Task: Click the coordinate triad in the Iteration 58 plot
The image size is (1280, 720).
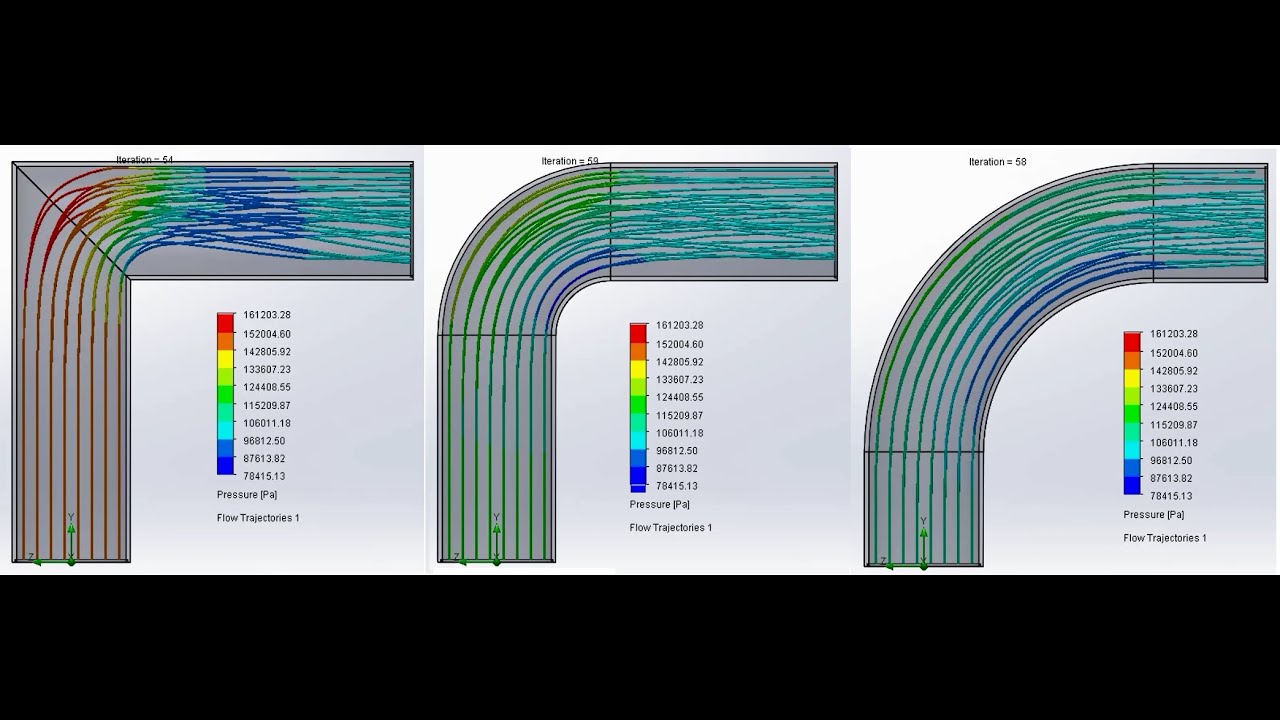Action: pos(904,544)
